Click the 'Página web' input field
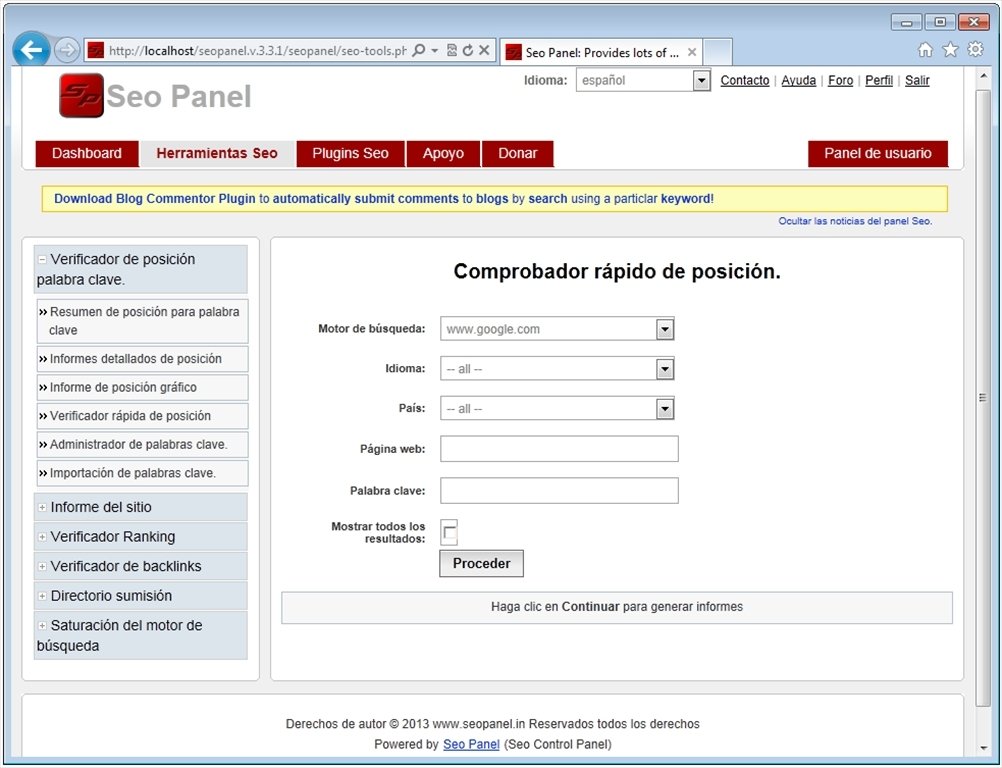 (559, 449)
